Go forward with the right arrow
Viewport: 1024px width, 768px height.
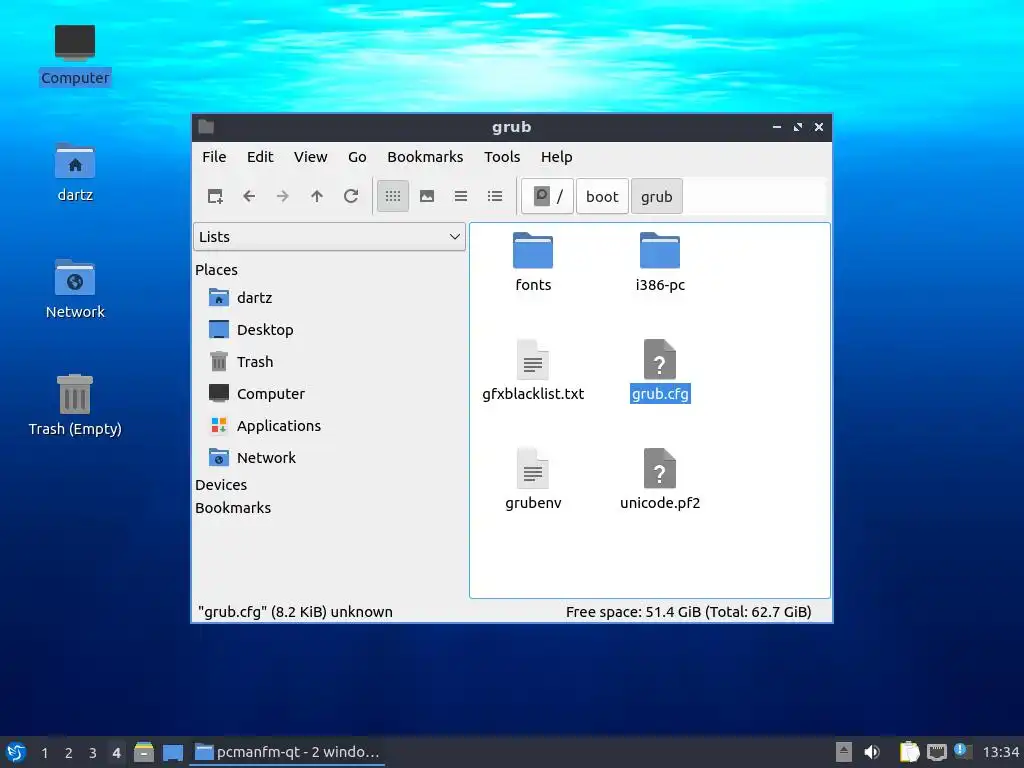[283, 196]
